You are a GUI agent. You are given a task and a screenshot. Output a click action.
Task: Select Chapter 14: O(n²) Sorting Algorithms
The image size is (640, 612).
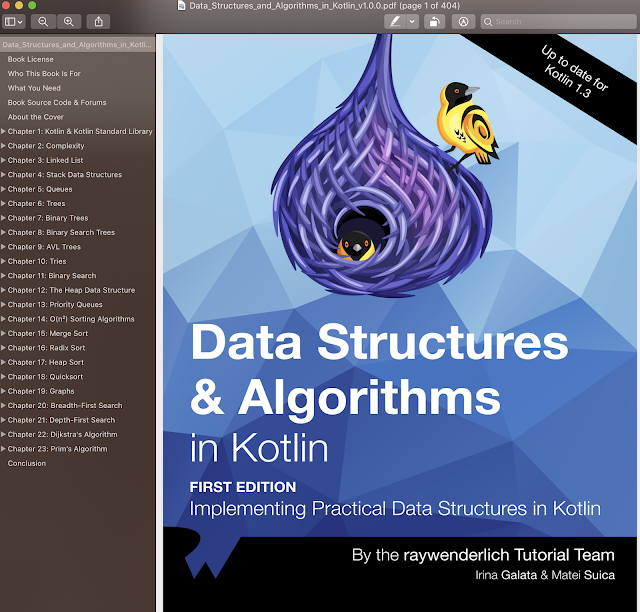71,319
